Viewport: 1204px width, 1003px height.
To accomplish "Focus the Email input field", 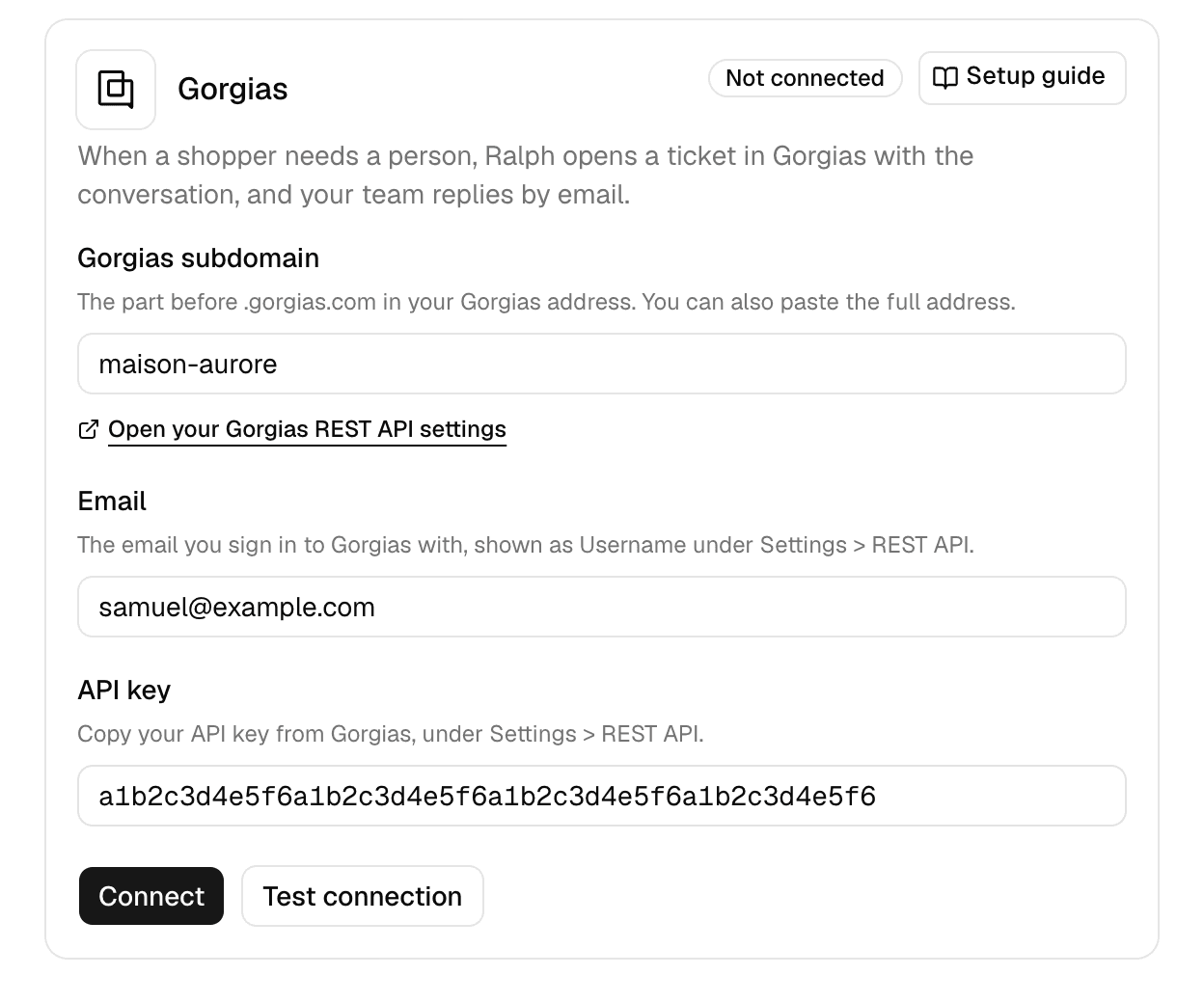I will (602, 607).
